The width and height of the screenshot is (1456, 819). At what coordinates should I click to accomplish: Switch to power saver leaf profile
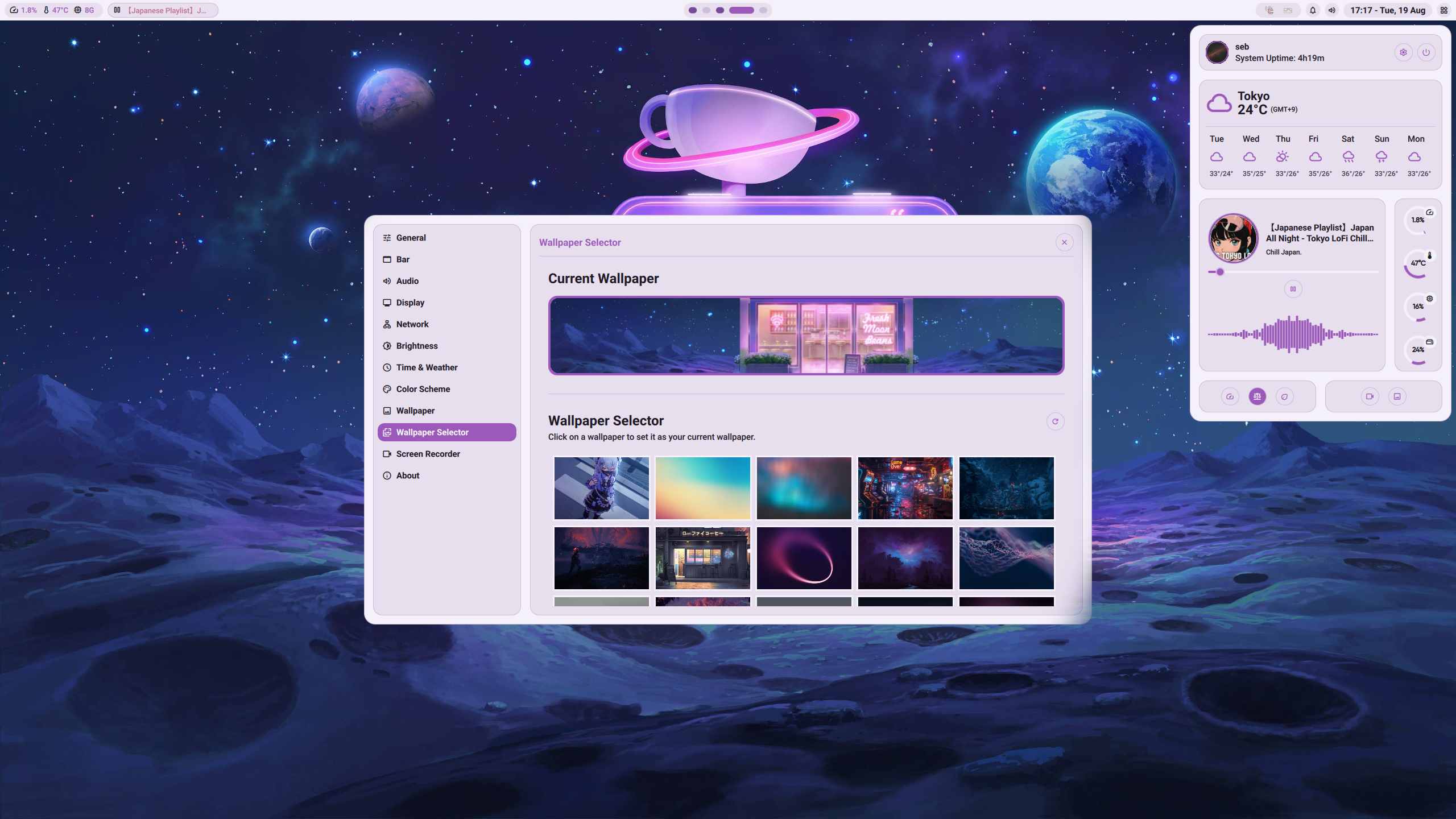pos(1284,396)
